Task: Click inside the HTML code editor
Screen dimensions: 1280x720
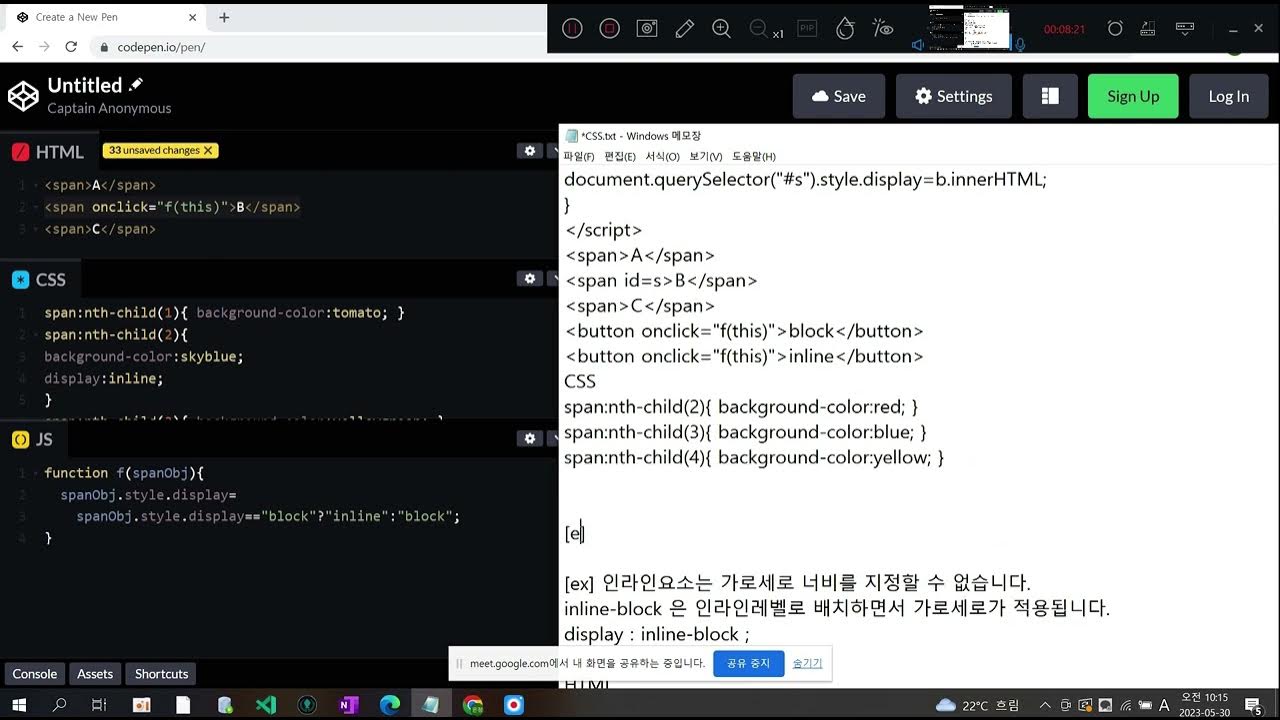Action: (280, 207)
